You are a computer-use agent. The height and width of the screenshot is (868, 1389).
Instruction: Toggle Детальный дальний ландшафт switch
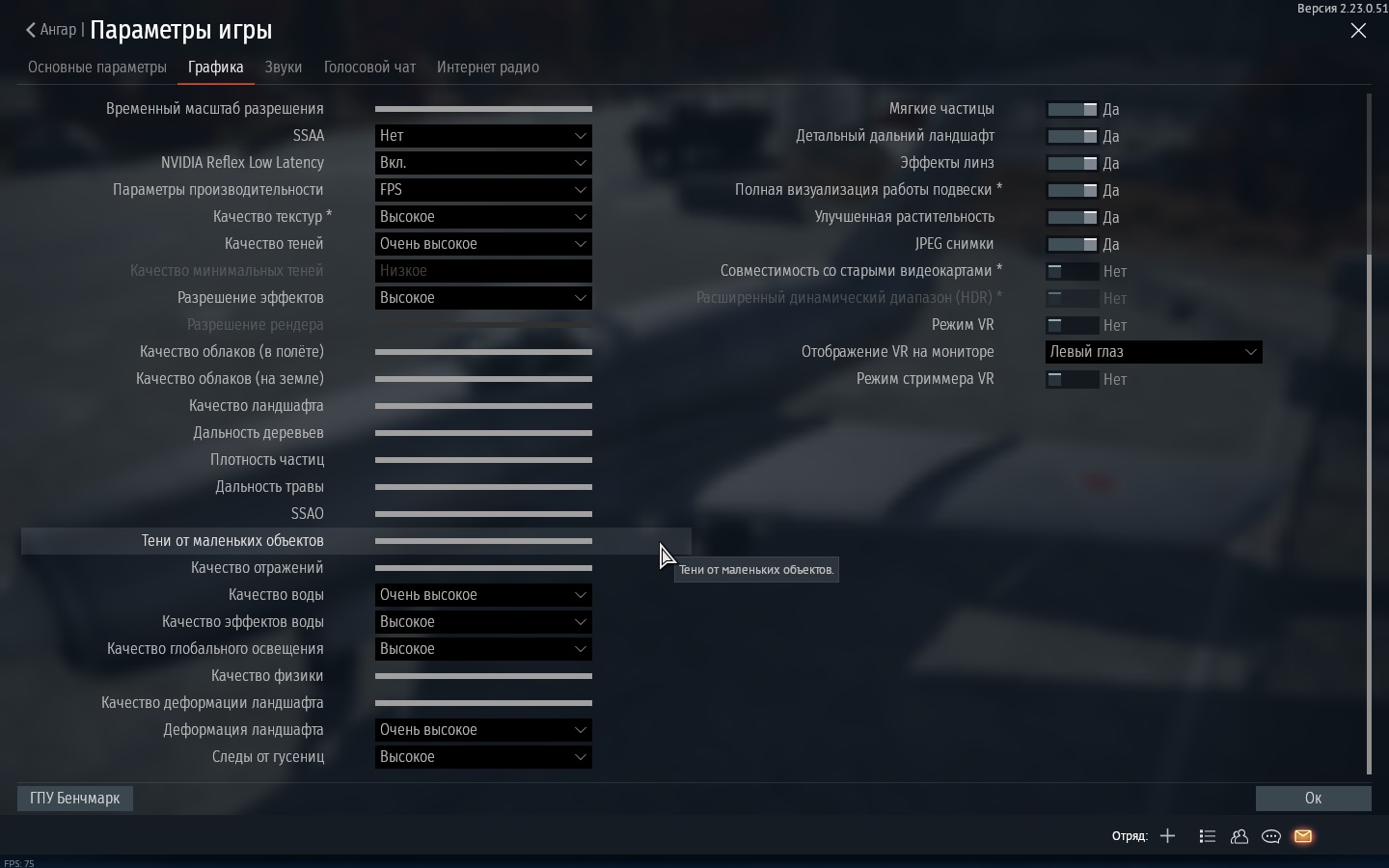pos(1073,136)
